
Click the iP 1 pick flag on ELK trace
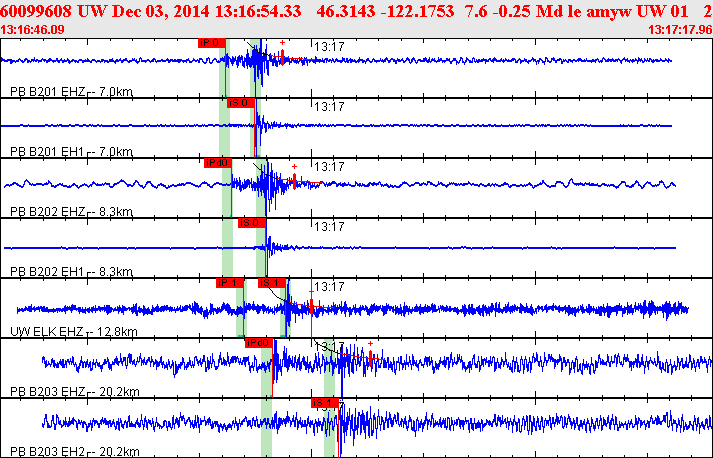tap(229, 282)
